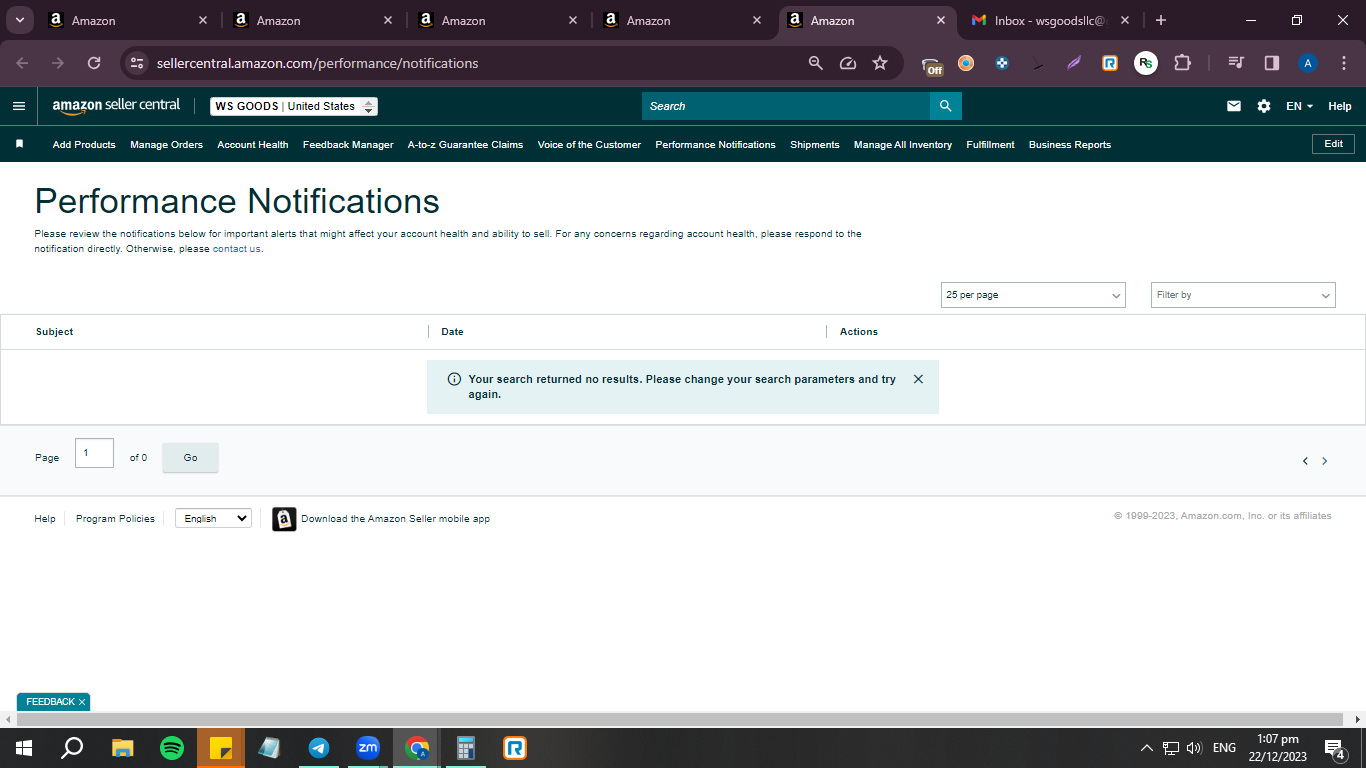Click the search magnifier button
Image resolution: width=1366 pixels, height=768 pixels.
[945, 106]
